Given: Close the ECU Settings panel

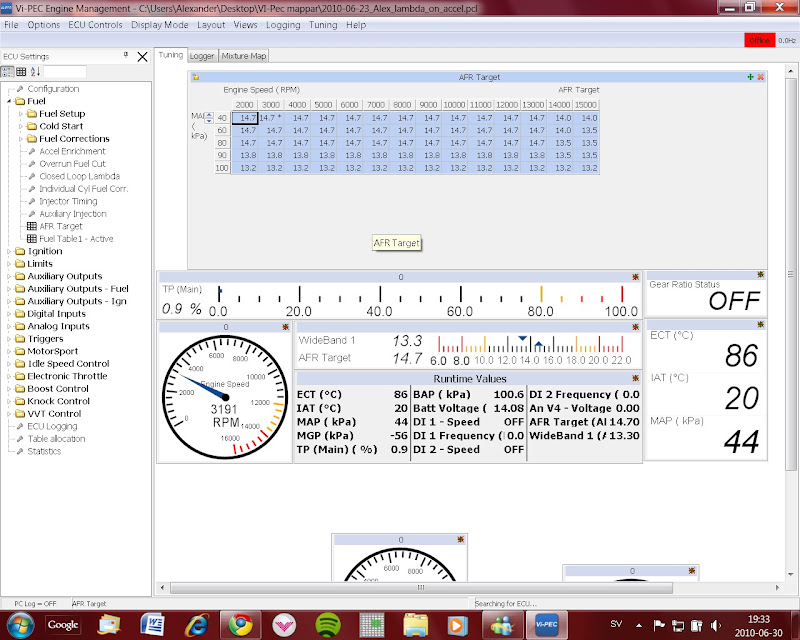Looking at the screenshot, I should 142,57.
